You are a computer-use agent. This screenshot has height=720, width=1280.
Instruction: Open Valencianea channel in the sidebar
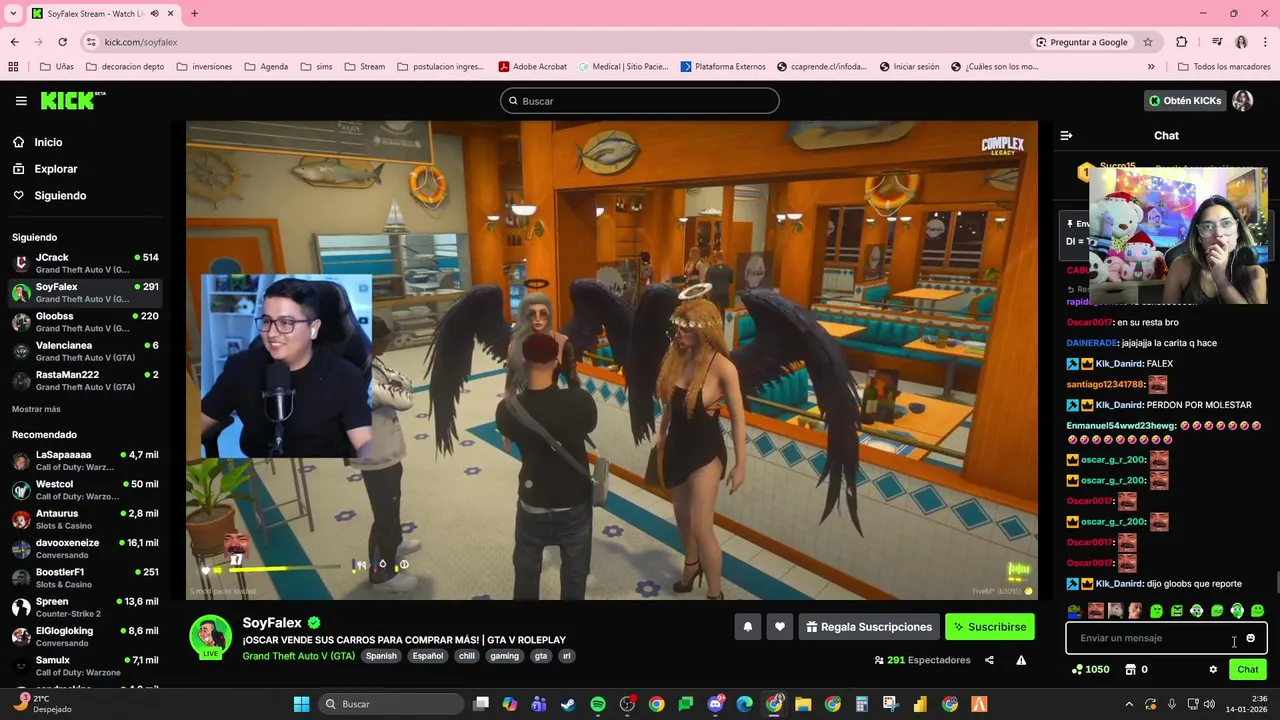85,351
